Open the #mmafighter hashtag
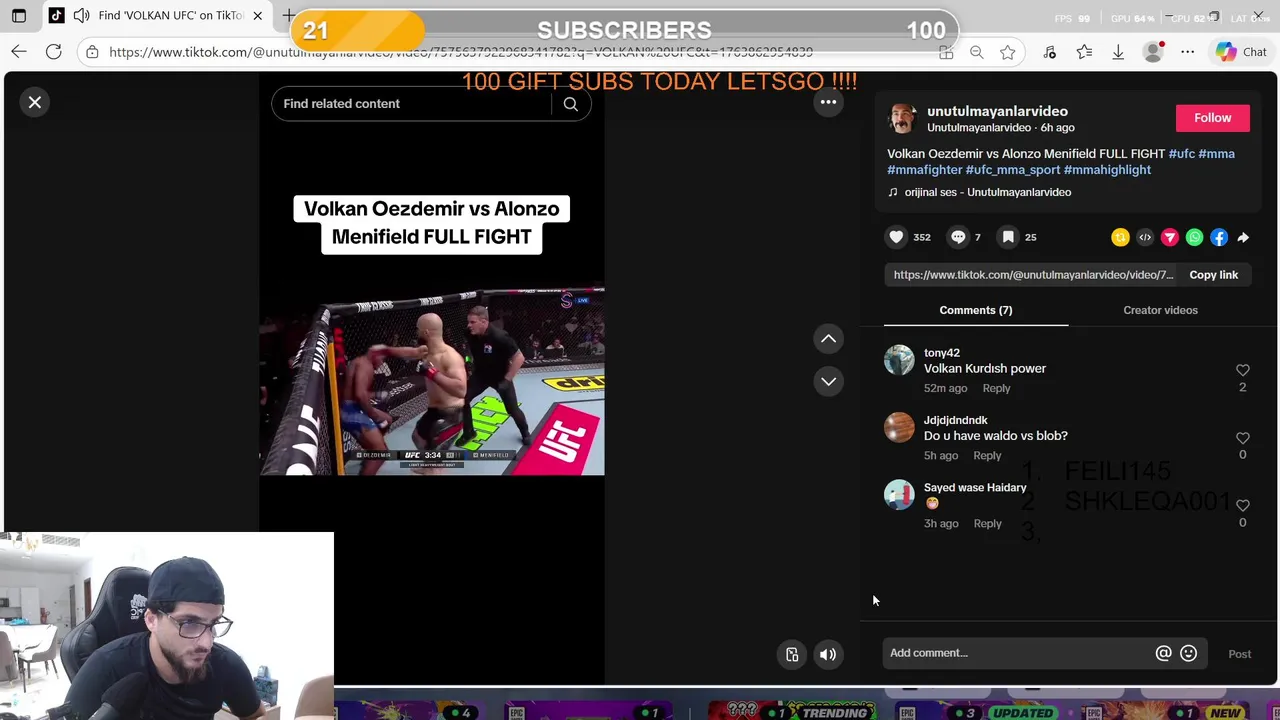This screenshot has height=720, width=1280. pos(924,170)
